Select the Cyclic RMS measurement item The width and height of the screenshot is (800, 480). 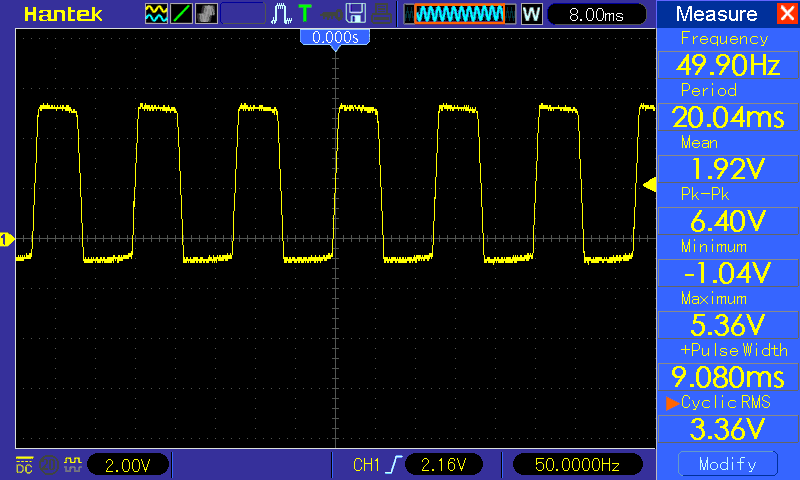click(x=726, y=402)
